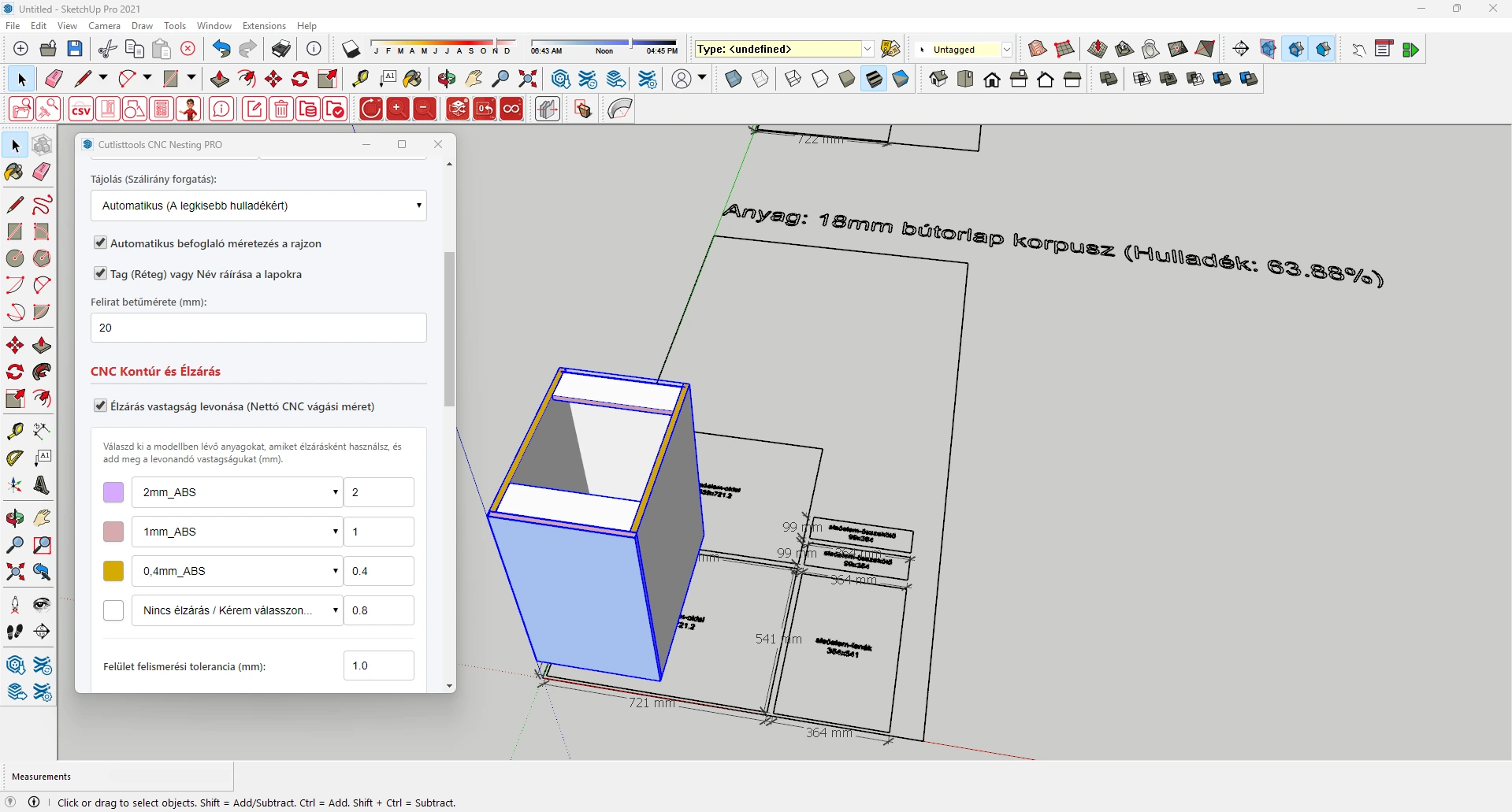Click the Print icon
The height and width of the screenshot is (812, 1512).
[281, 49]
